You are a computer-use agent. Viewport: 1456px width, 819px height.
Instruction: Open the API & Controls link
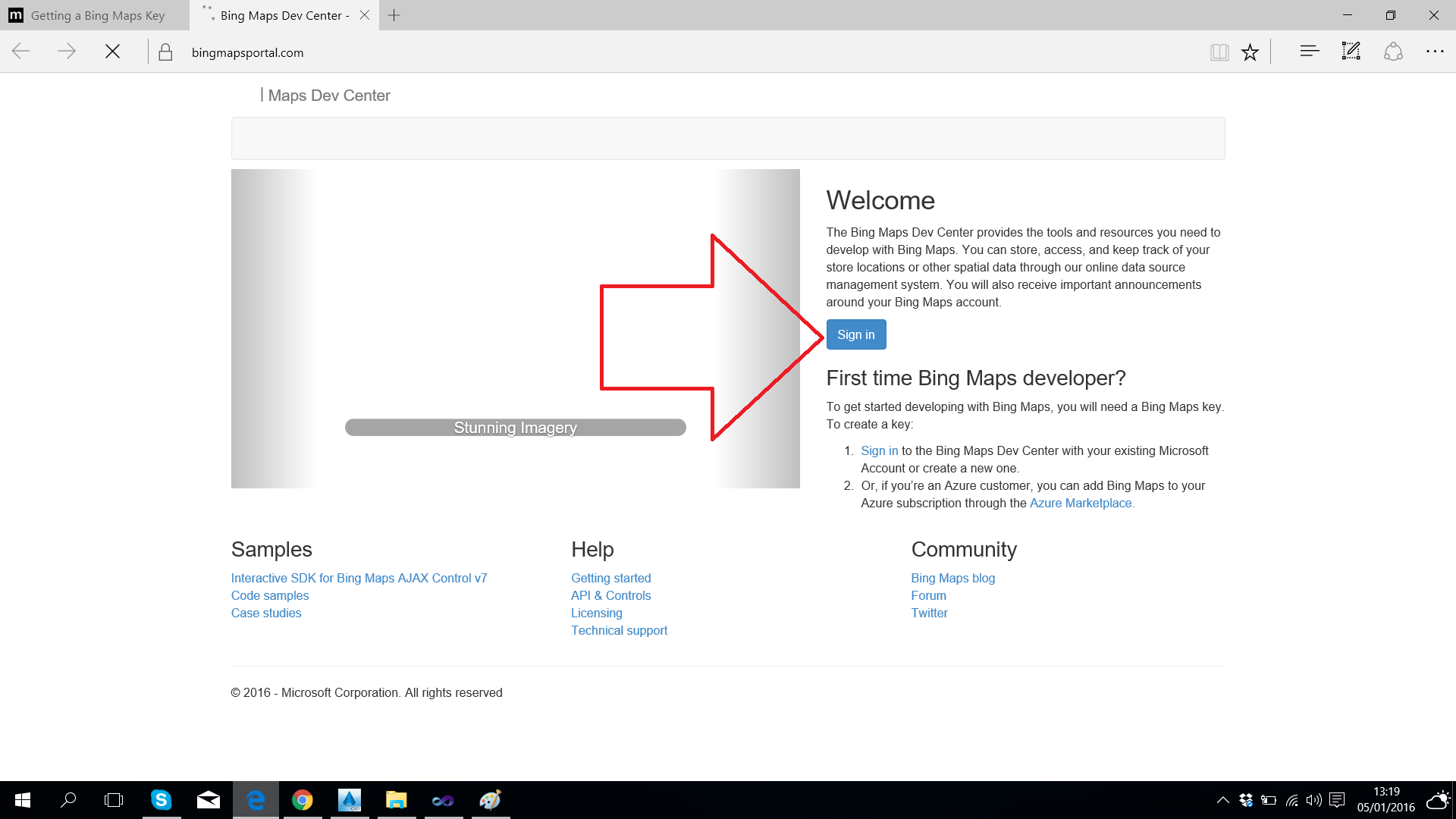[x=610, y=595]
